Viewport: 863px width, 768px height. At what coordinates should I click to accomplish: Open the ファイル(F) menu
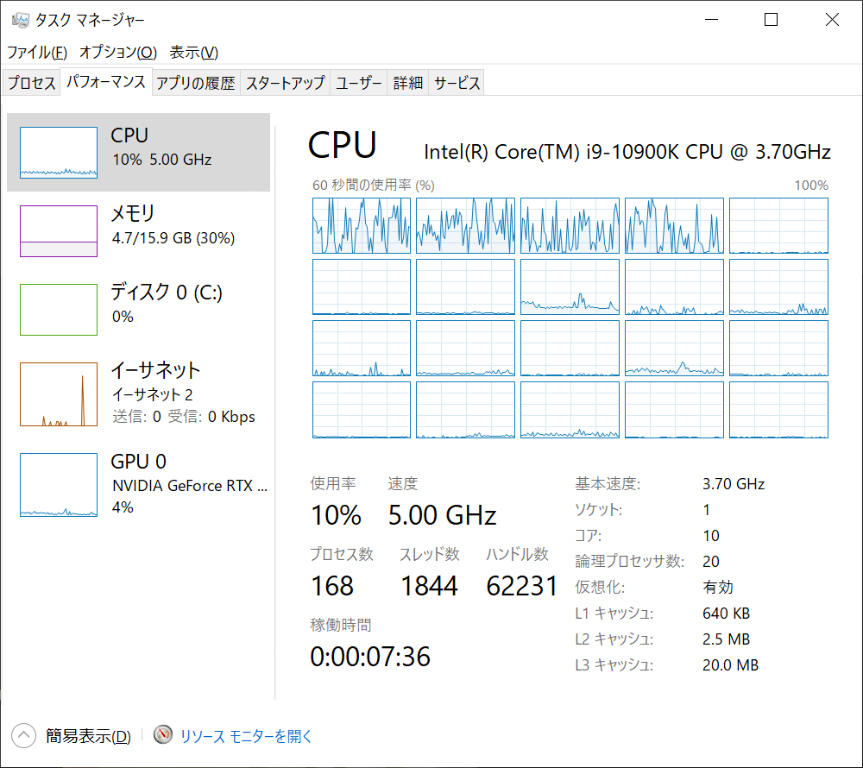coord(37,52)
